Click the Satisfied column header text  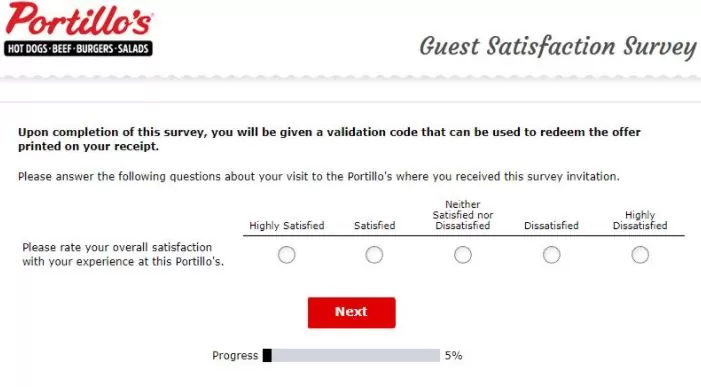pos(375,226)
